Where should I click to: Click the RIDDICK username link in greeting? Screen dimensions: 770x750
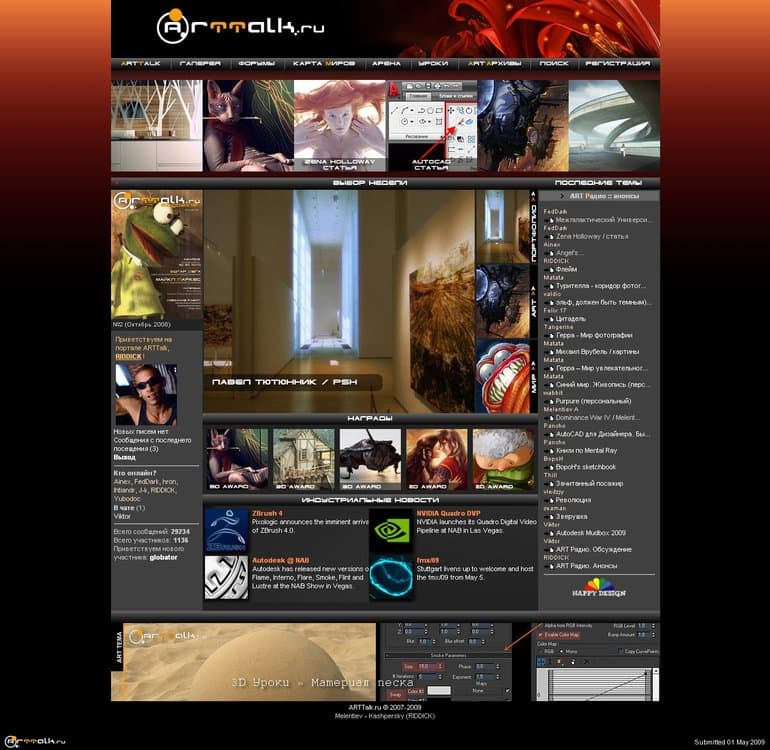tap(129, 357)
